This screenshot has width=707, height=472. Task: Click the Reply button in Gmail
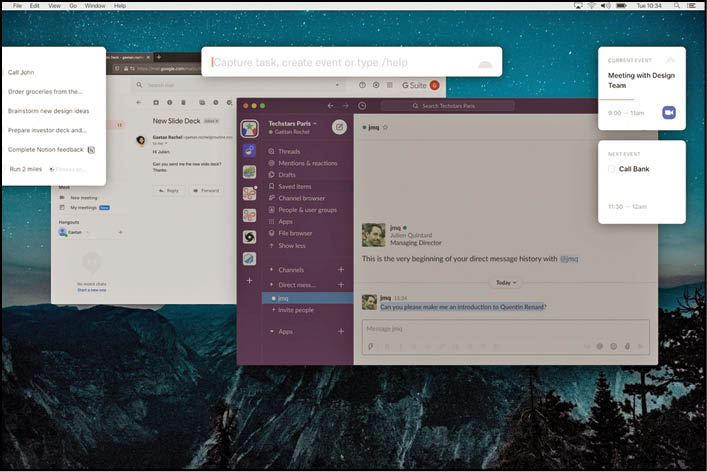(x=169, y=190)
